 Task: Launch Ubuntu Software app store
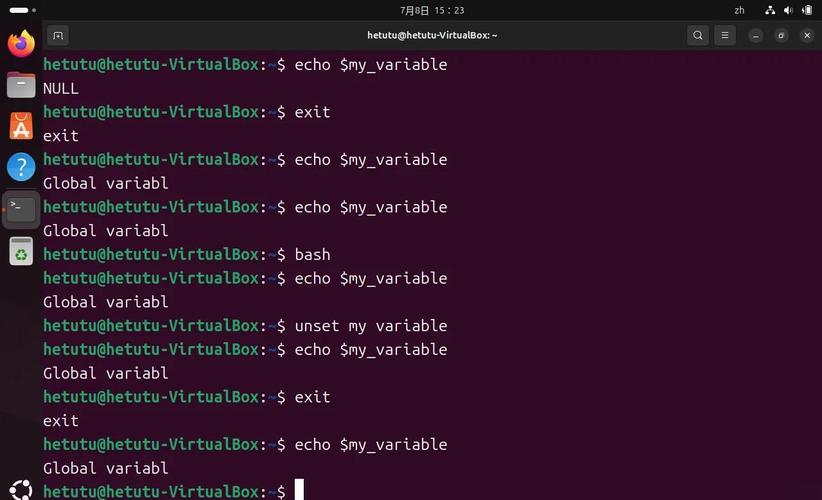point(21,126)
